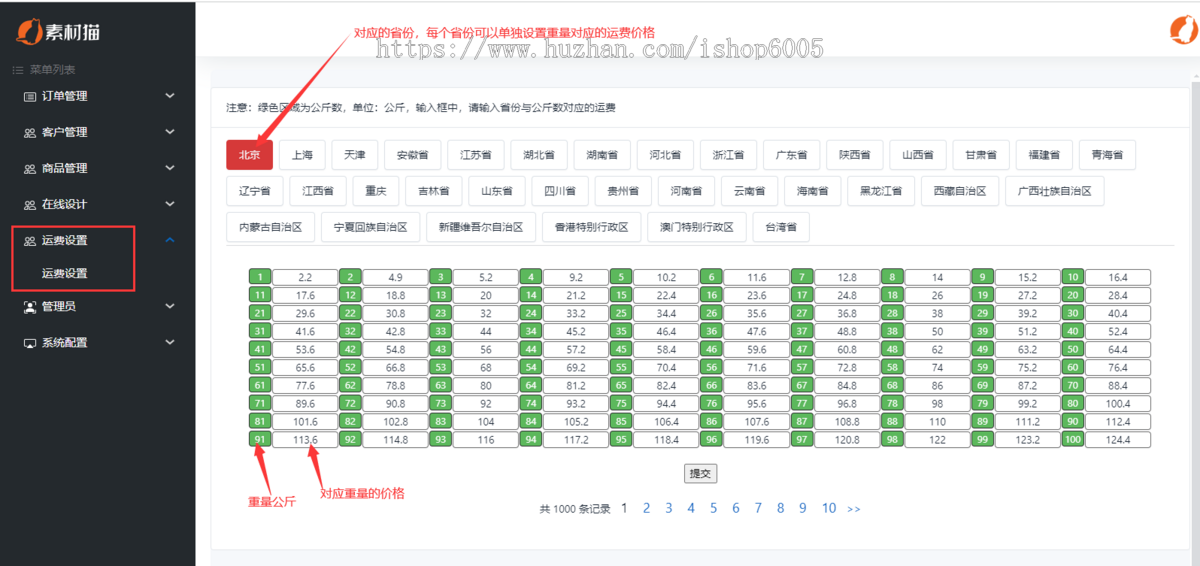Select the 澳门特别行政区 button
The width and height of the screenshot is (1200, 566).
pos(697,227)
